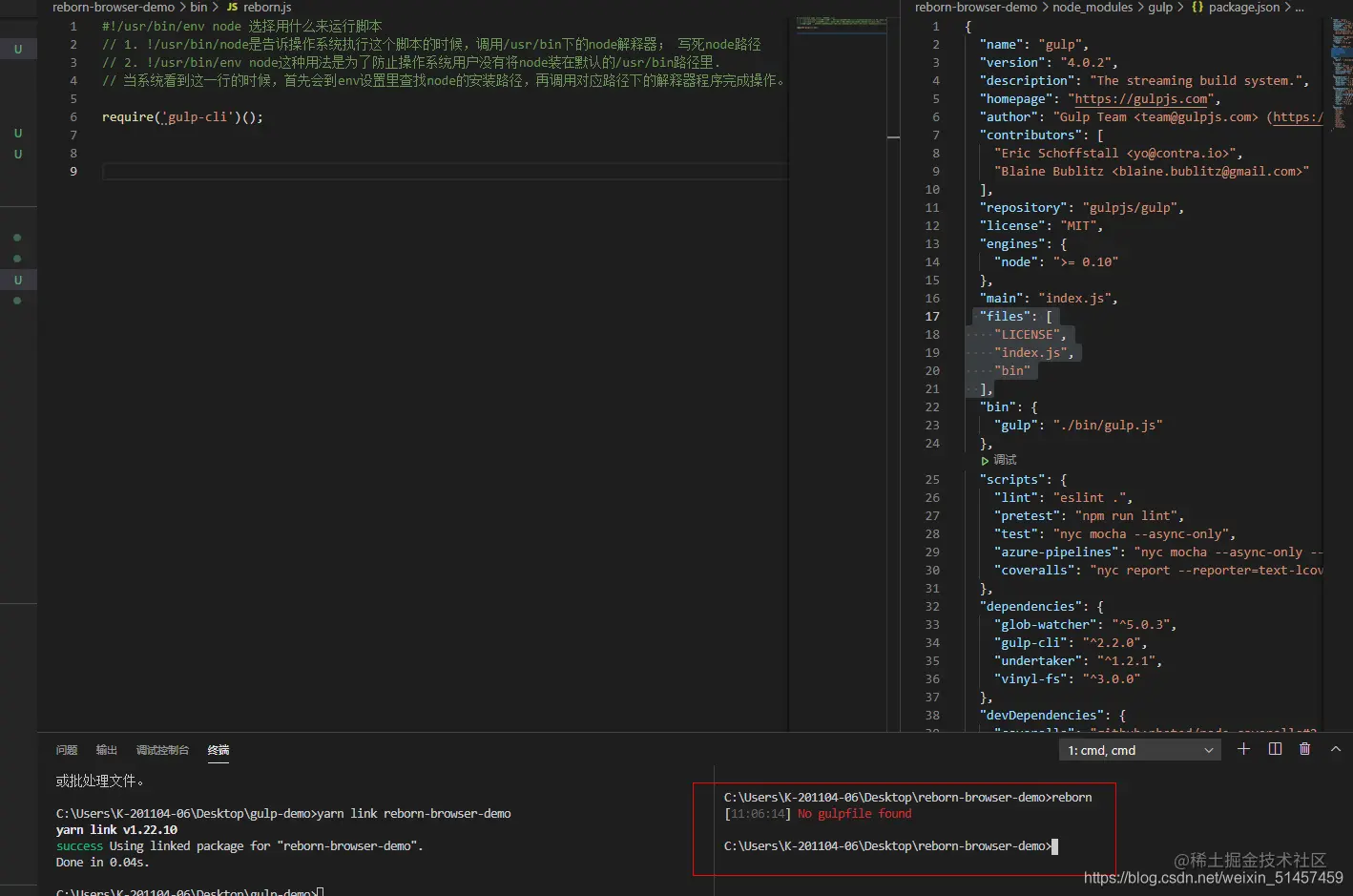Screen dimensions: 1353x896
Task: Click 'gulp' in package.json breadcrumb
Action: [1160, 7]
